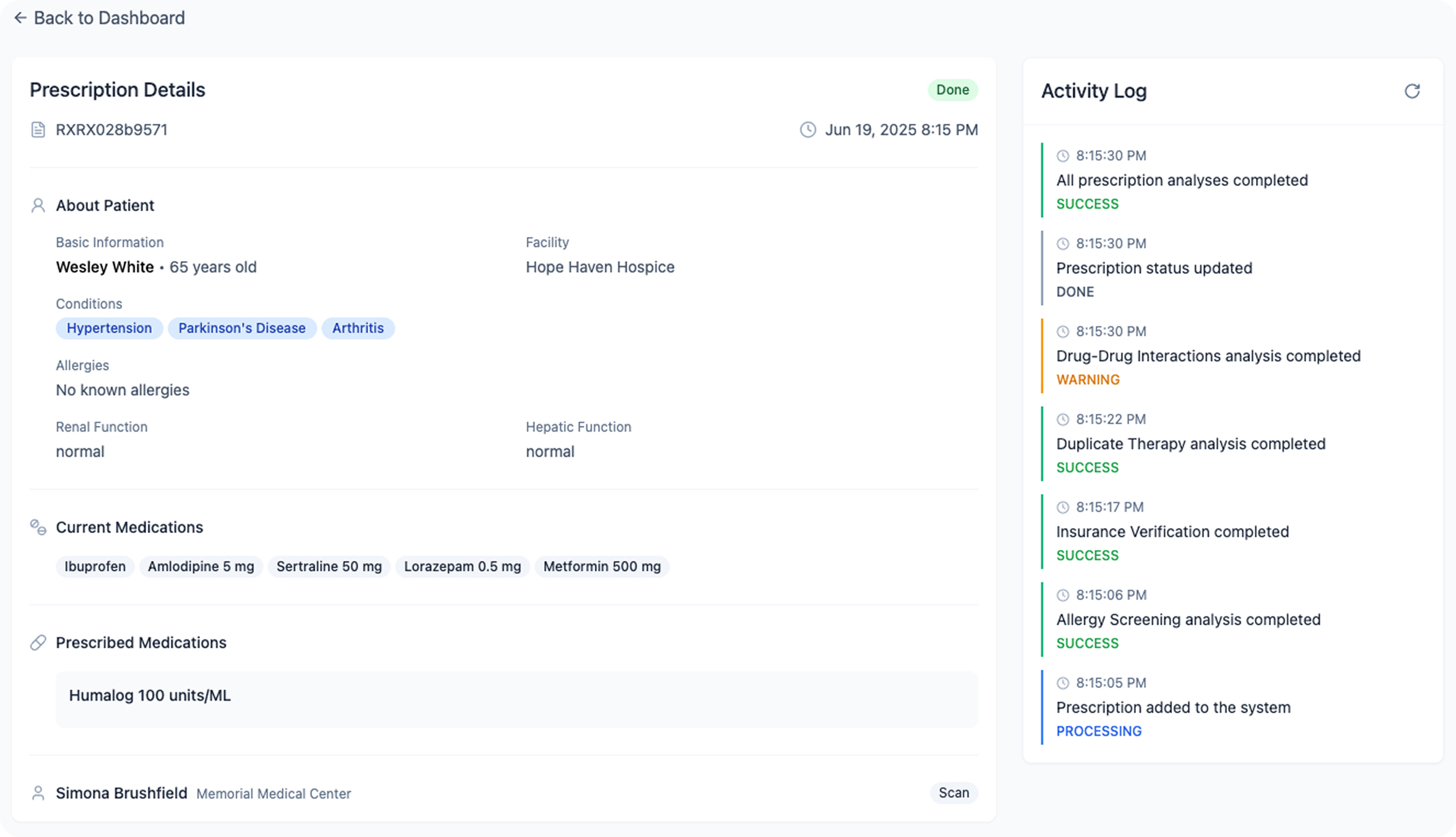
Task: Click the clock icon on 8:15:22 PM entry
Action: coord(1062,420)
